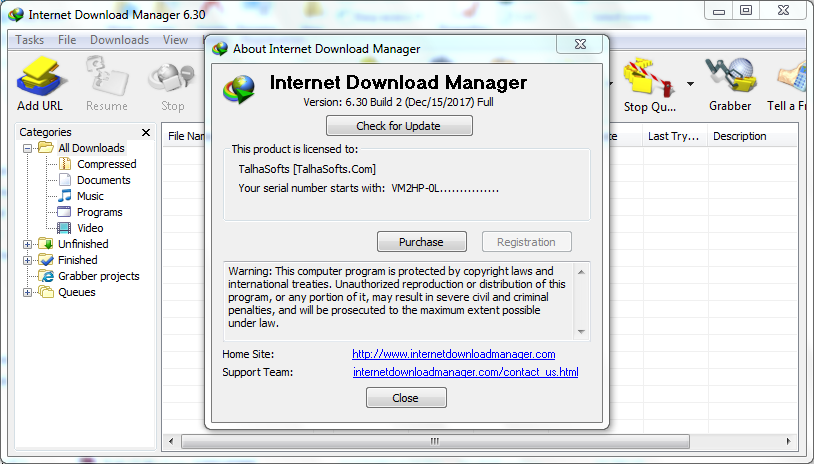Close the About dialog via X button
Screen dimensions: 814x464
click(x=580, y=45)
